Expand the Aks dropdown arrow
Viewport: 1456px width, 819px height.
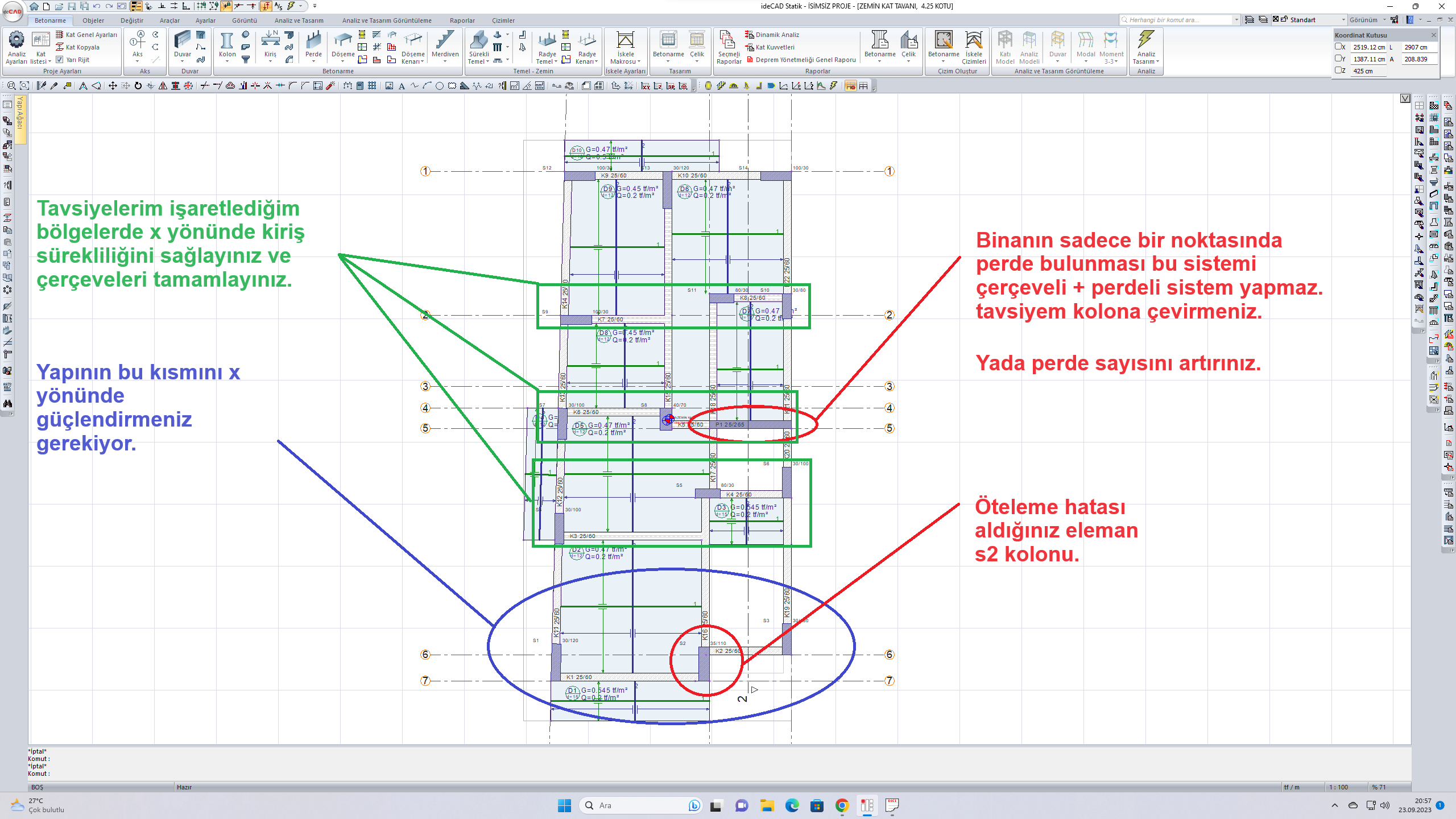point(137,61)
